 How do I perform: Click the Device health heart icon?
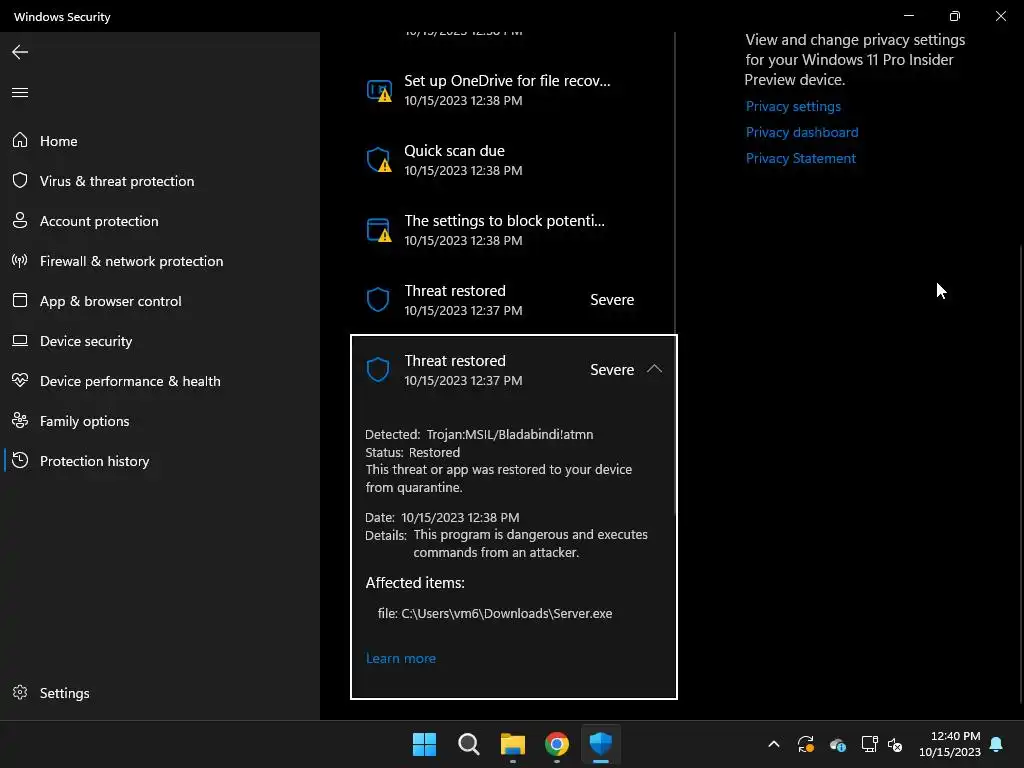point(20,380)
